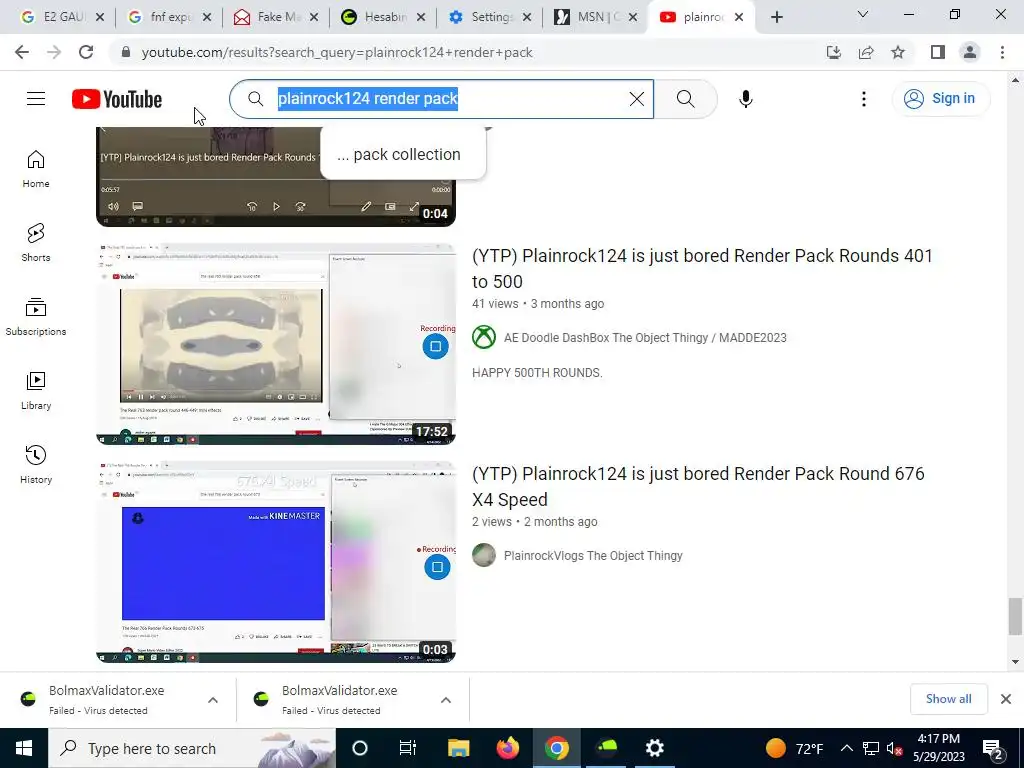Viewport: 1024px width, 768px height.
Task: Open the Chrome profile avatar
Action: (x=970, y=52)
